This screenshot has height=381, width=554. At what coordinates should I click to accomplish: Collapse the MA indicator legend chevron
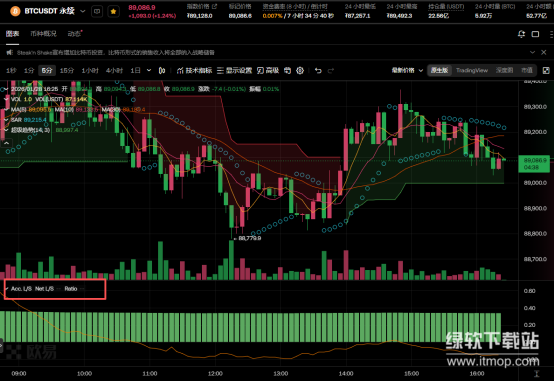click(x=6, y=110)
